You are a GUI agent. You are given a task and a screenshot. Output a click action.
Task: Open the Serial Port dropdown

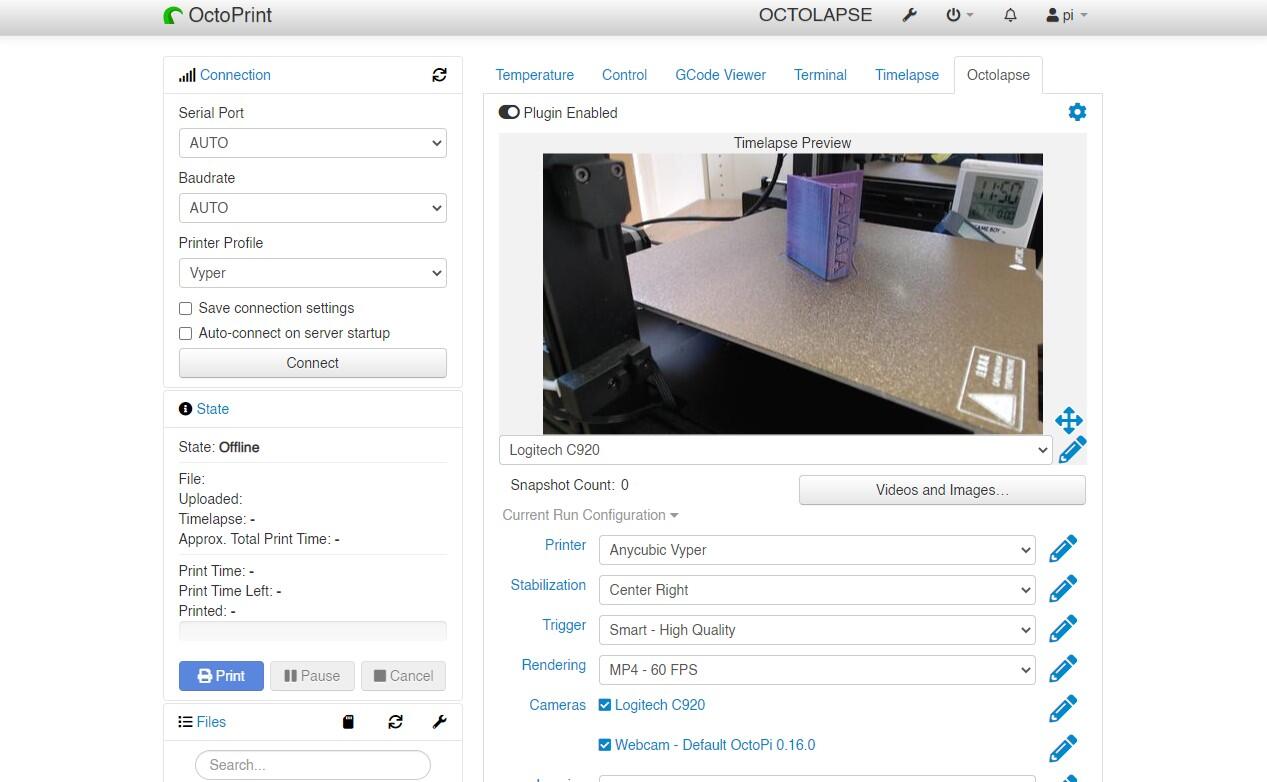pos(312,143)
